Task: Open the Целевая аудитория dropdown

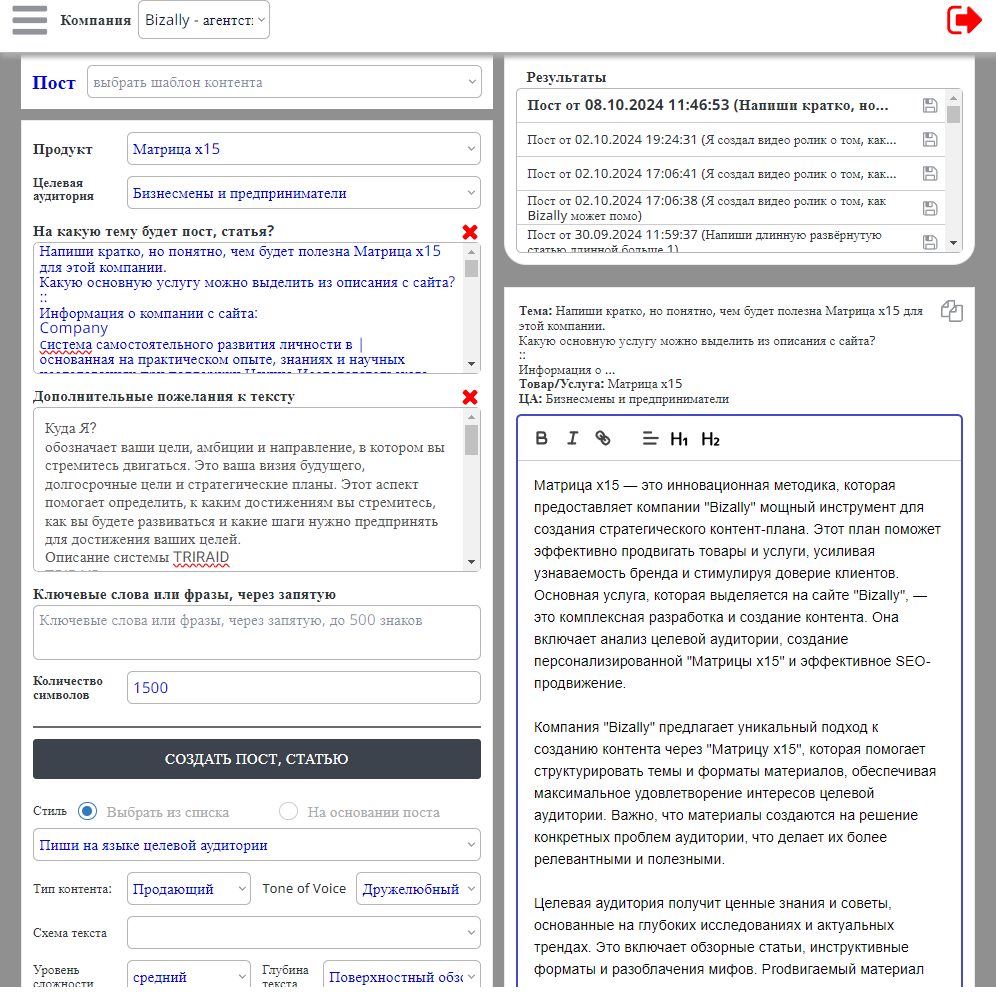Action: (304, 192)
